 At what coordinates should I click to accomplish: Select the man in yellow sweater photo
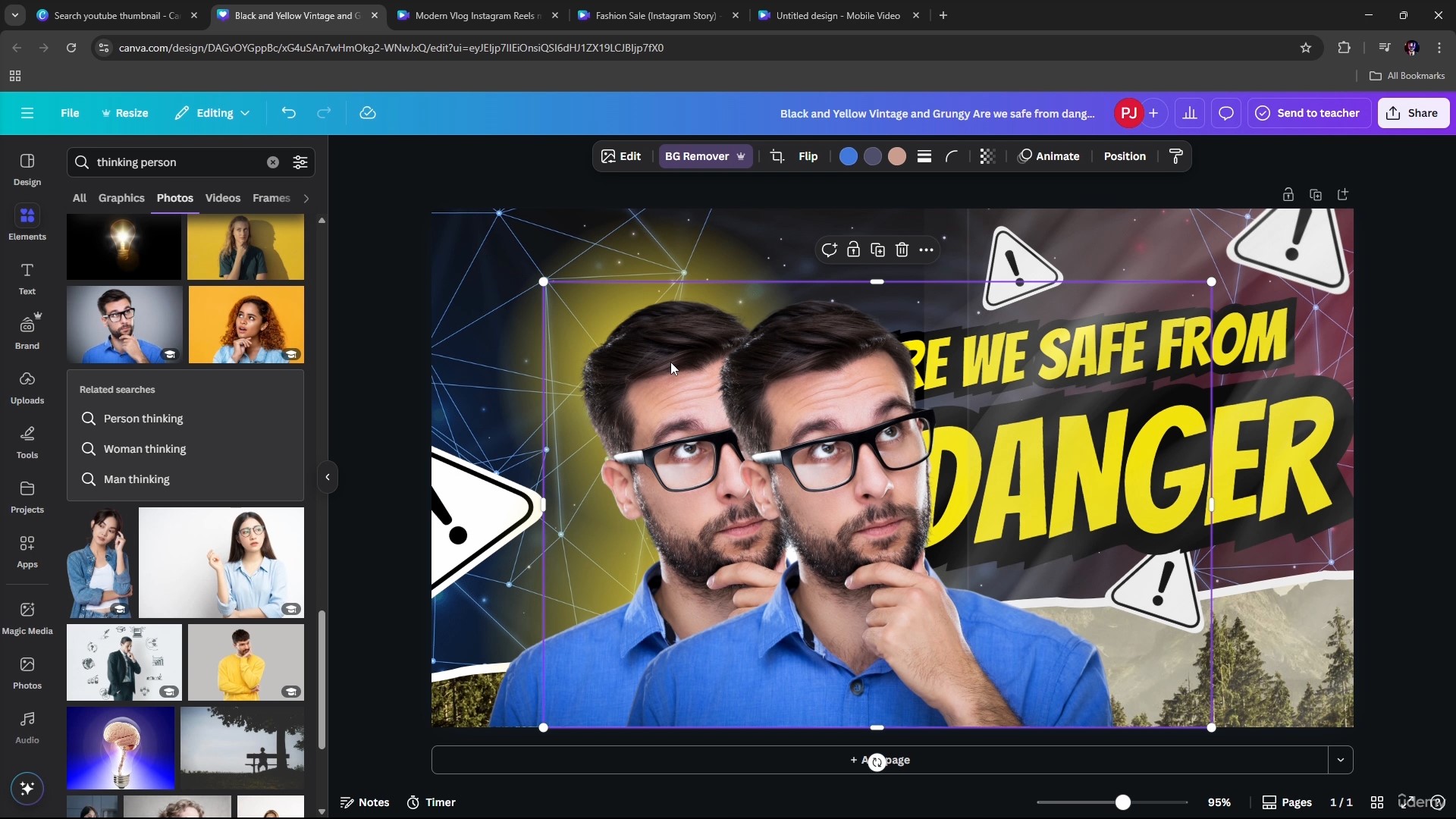click(246, 663)
